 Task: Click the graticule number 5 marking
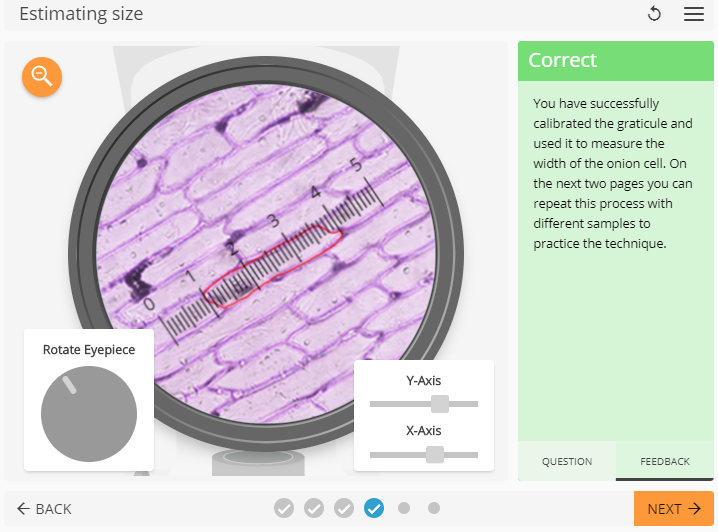pos(355,164)
